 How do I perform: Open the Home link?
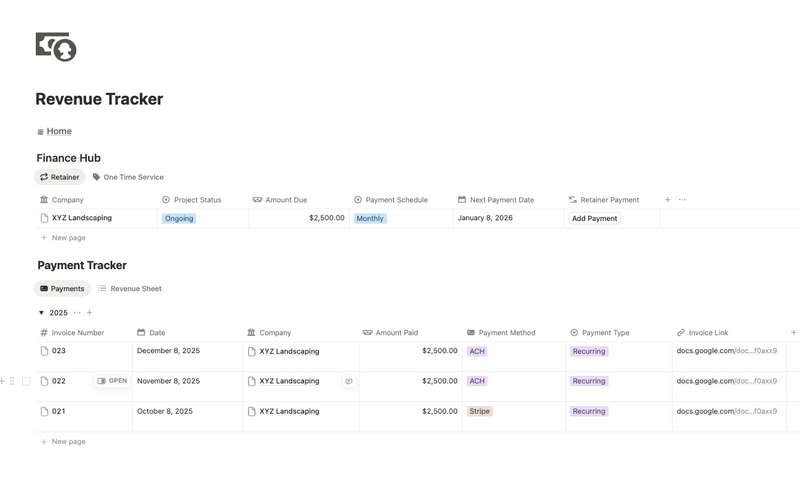point(59,131)
